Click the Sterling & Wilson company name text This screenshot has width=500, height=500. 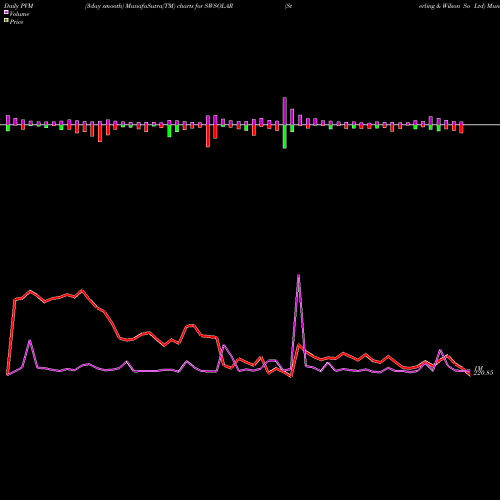tap(451, 6)
